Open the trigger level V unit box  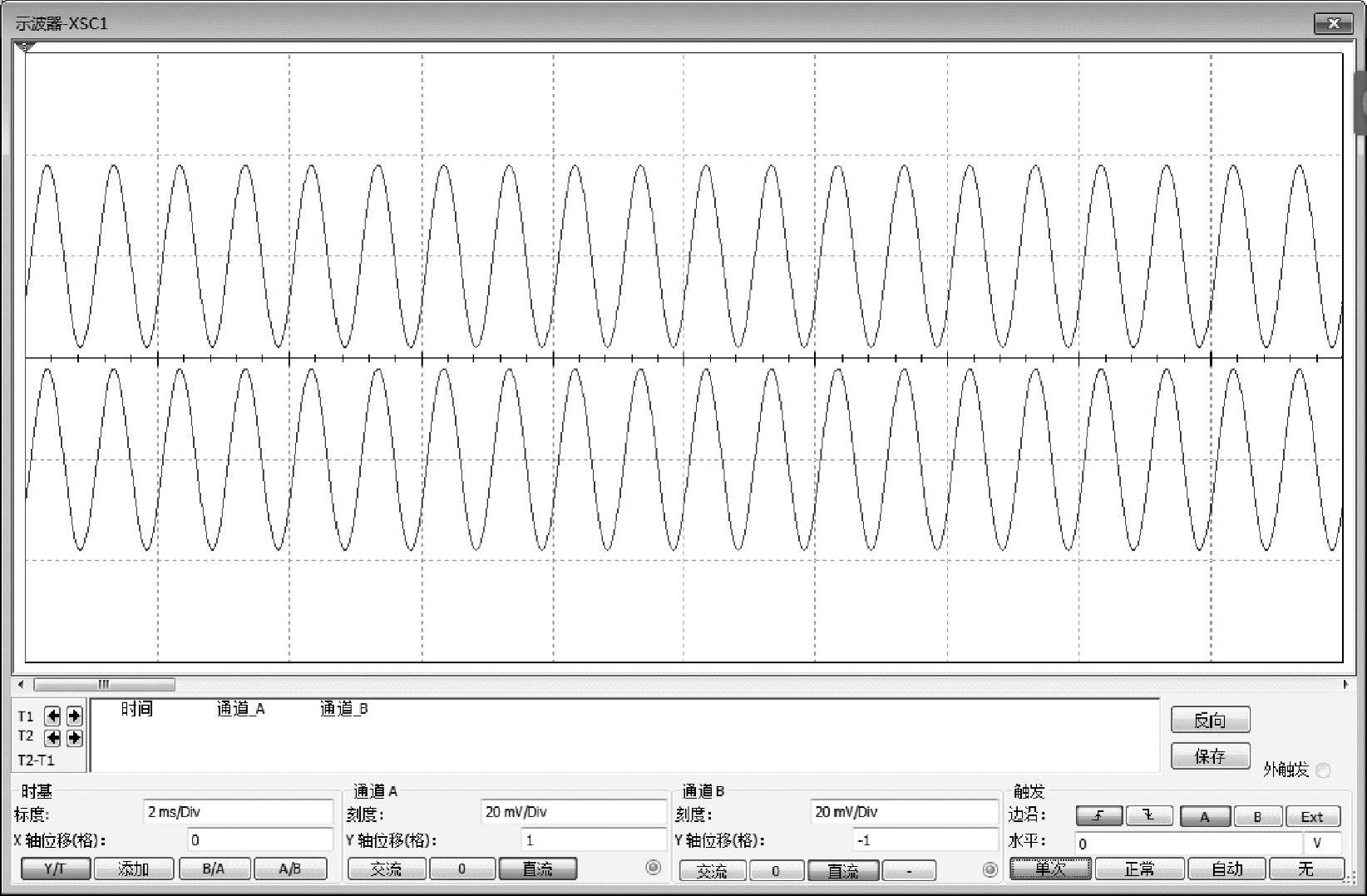click(1322, 843)
